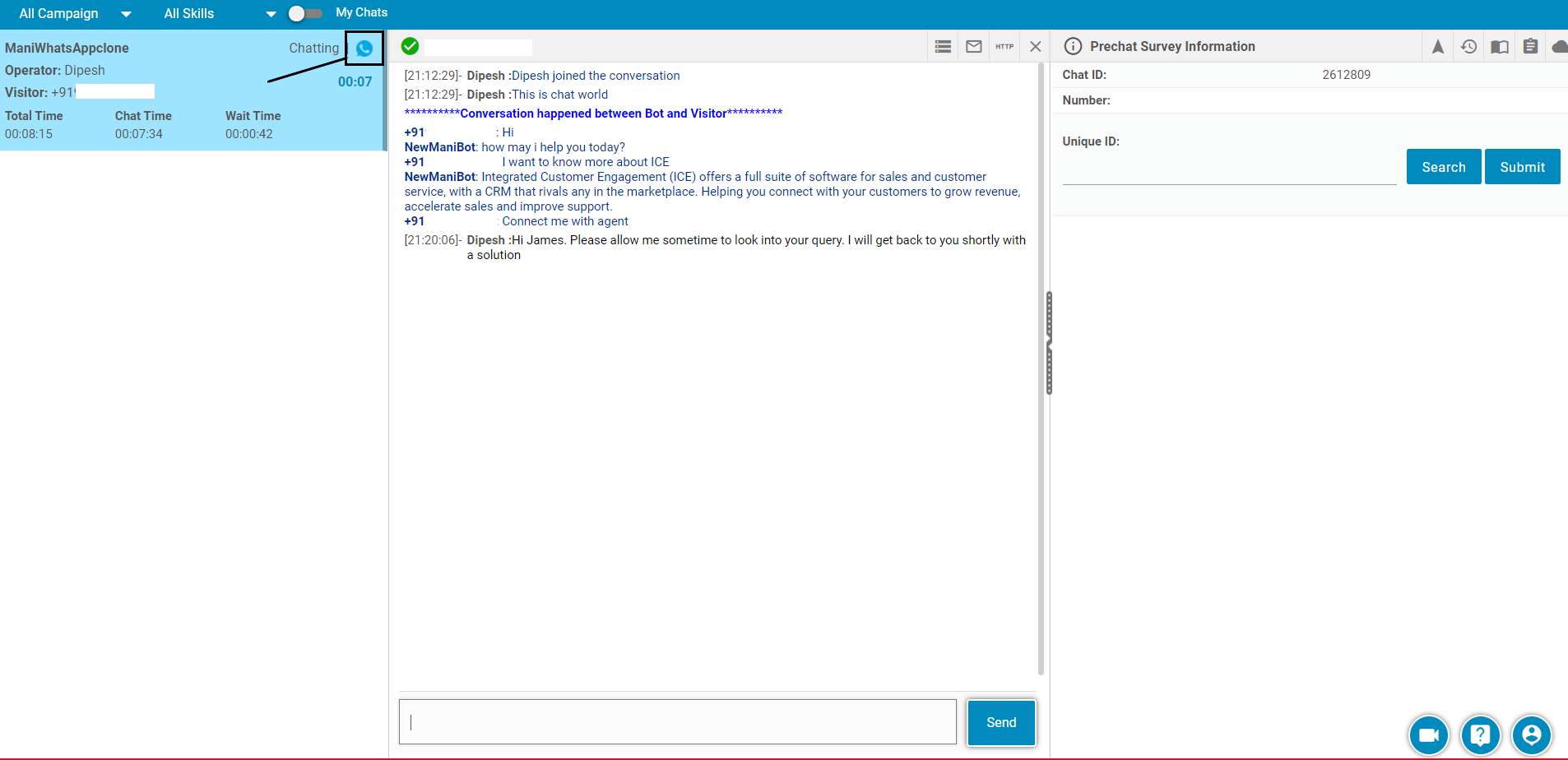Click the envelope email icon in chat header
This screenshot has height=760, width=1568.
pos(974,47)
